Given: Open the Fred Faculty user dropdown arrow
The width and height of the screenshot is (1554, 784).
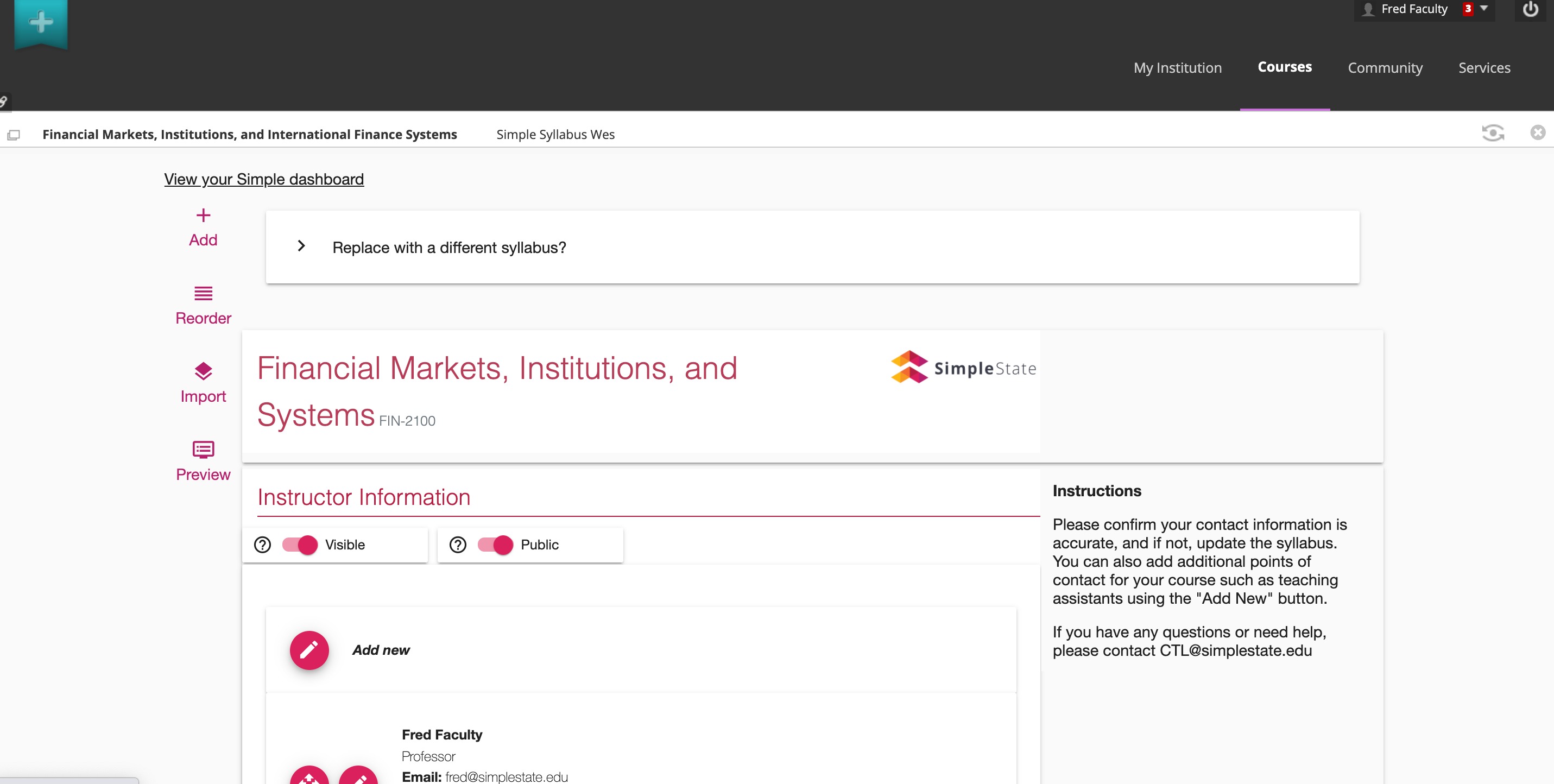Looking at the screenshot, I should 1484,9.
